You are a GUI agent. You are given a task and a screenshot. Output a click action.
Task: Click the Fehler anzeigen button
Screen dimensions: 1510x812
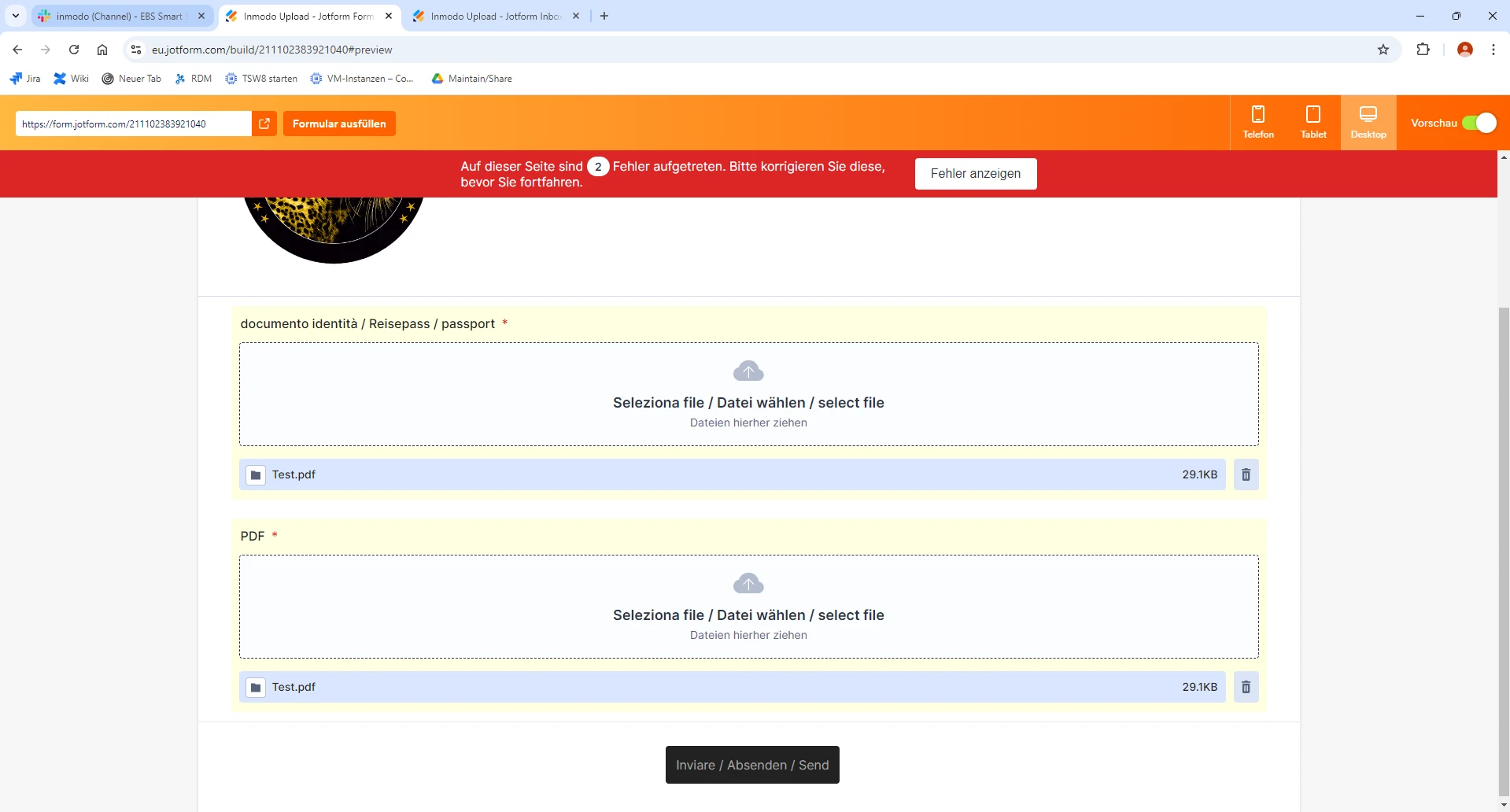(x=975, y=173)
